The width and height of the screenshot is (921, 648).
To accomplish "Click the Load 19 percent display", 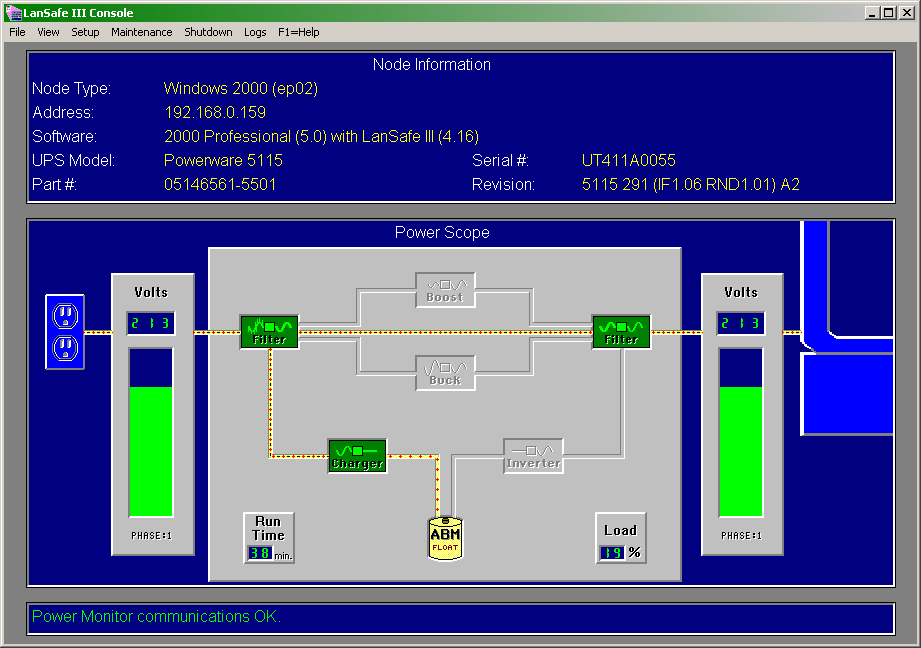I will [x=621, y=538].
